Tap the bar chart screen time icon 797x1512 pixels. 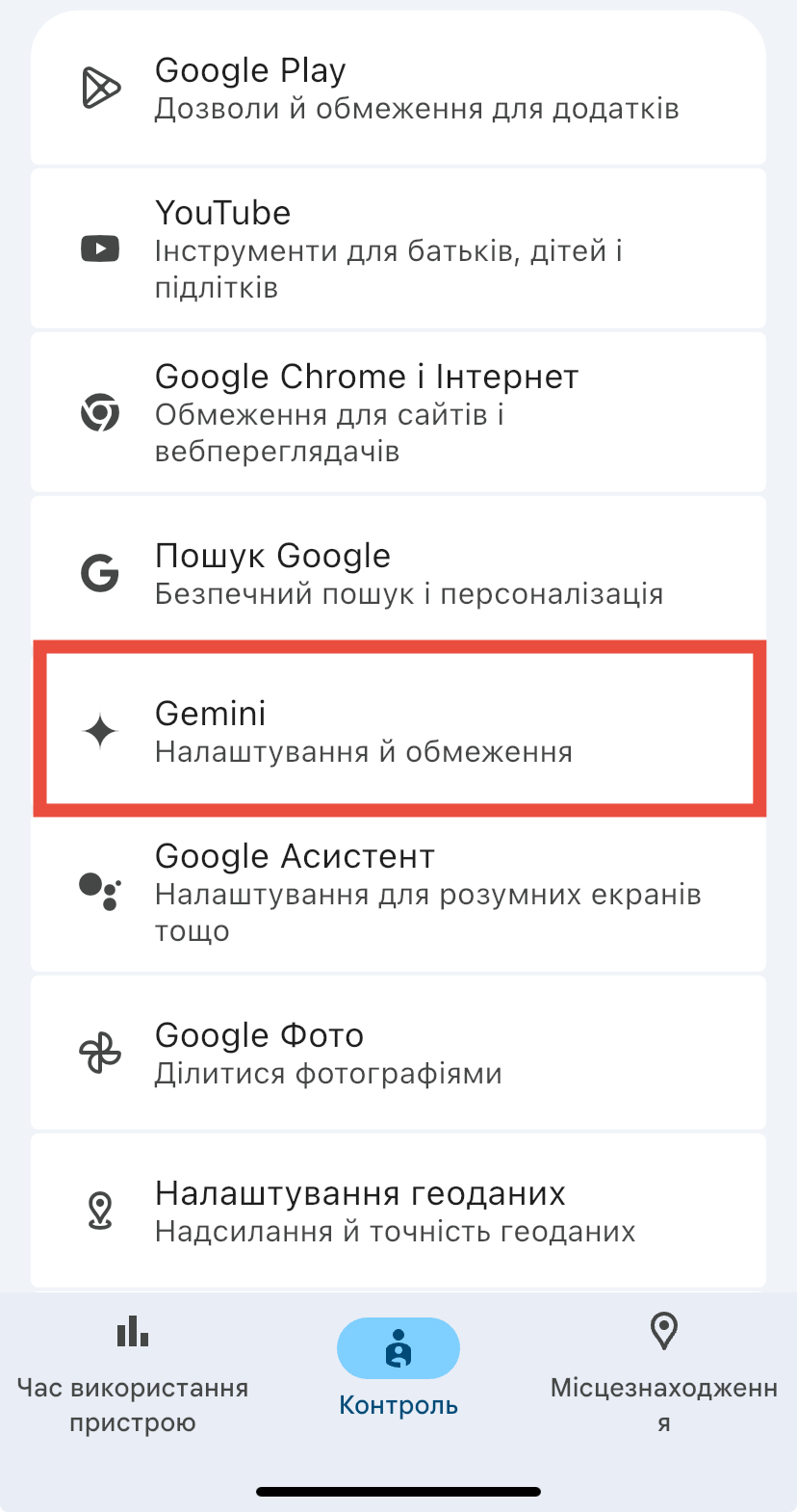(x=133, y=1331)
